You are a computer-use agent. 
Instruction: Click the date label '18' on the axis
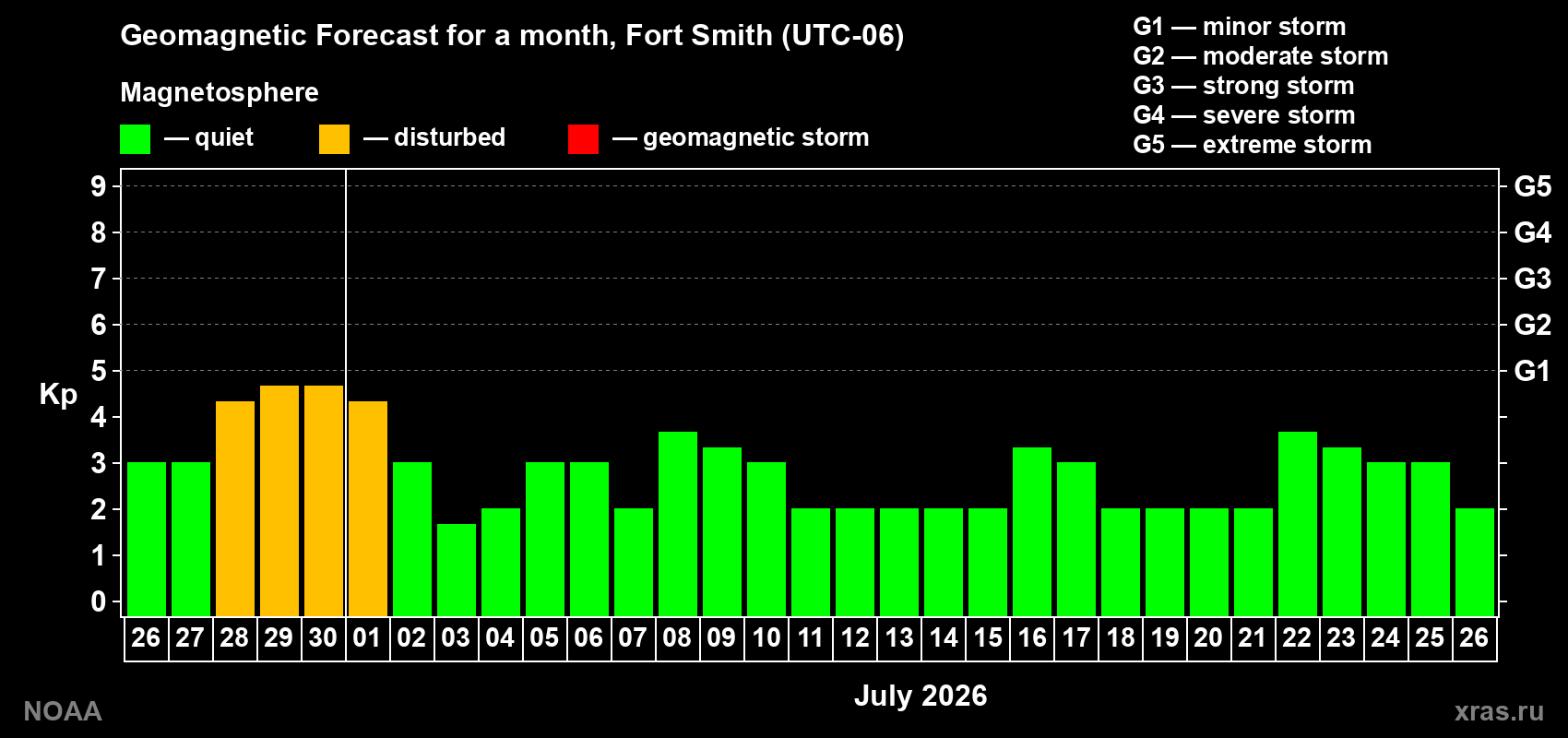[x=1120, y=638]
